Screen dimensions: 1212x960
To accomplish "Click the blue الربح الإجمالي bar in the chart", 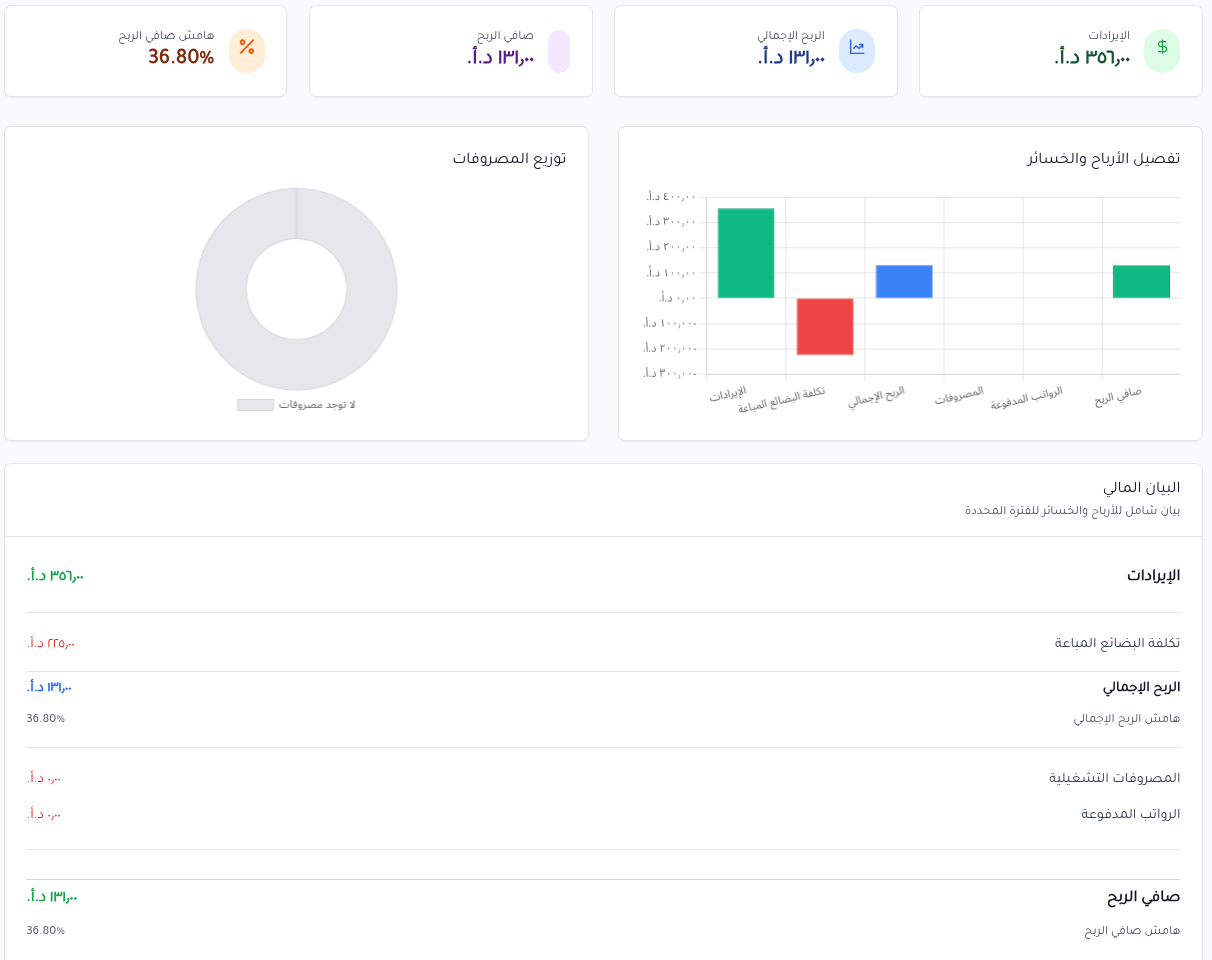I will (x=904, y=281).
